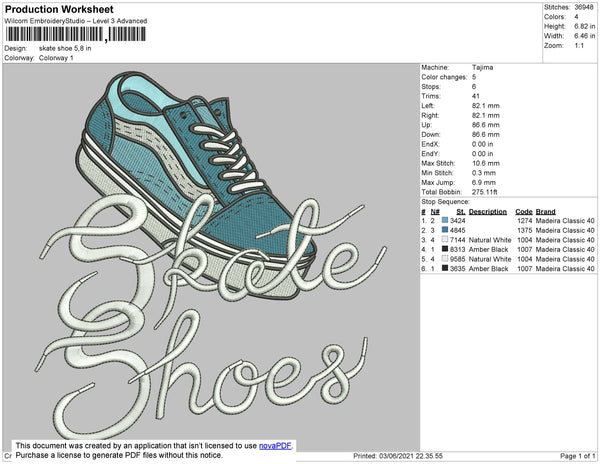Click the Max Stitch value '10.6 mm'
Image resolution: width=600 pixels, height=464 pixels.
486,163
